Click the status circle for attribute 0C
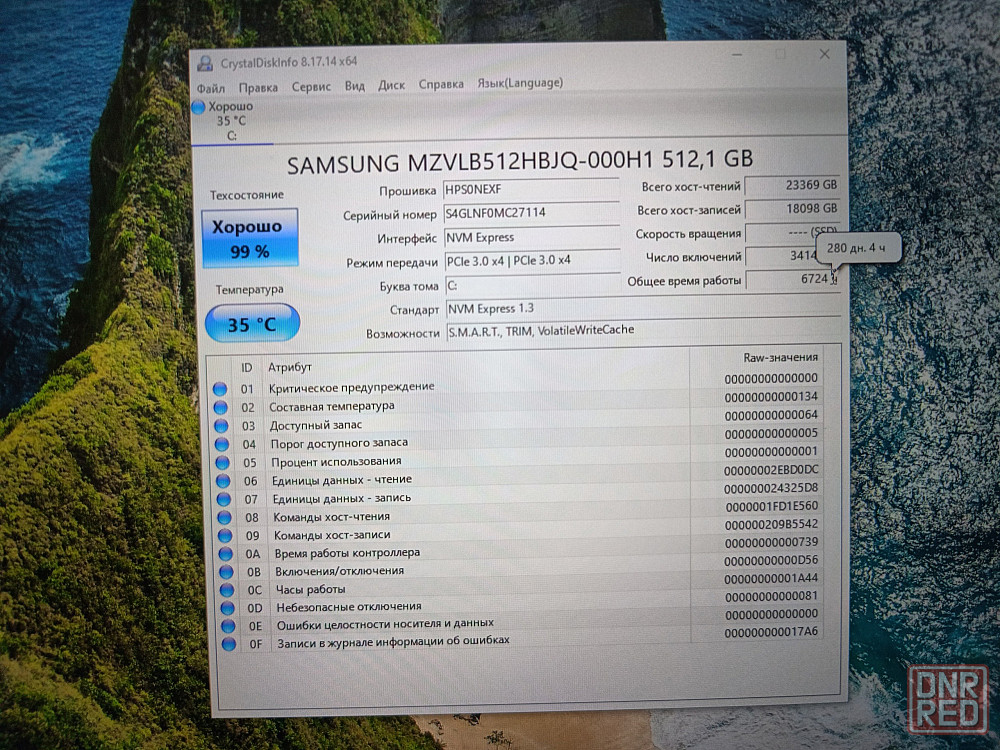 (x=227, y=590)
